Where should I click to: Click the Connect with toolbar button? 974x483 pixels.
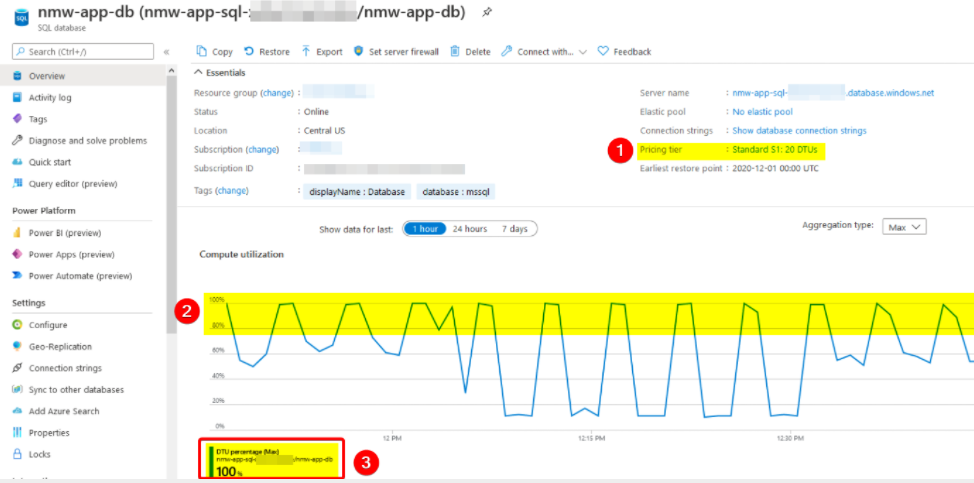[544, 52]
